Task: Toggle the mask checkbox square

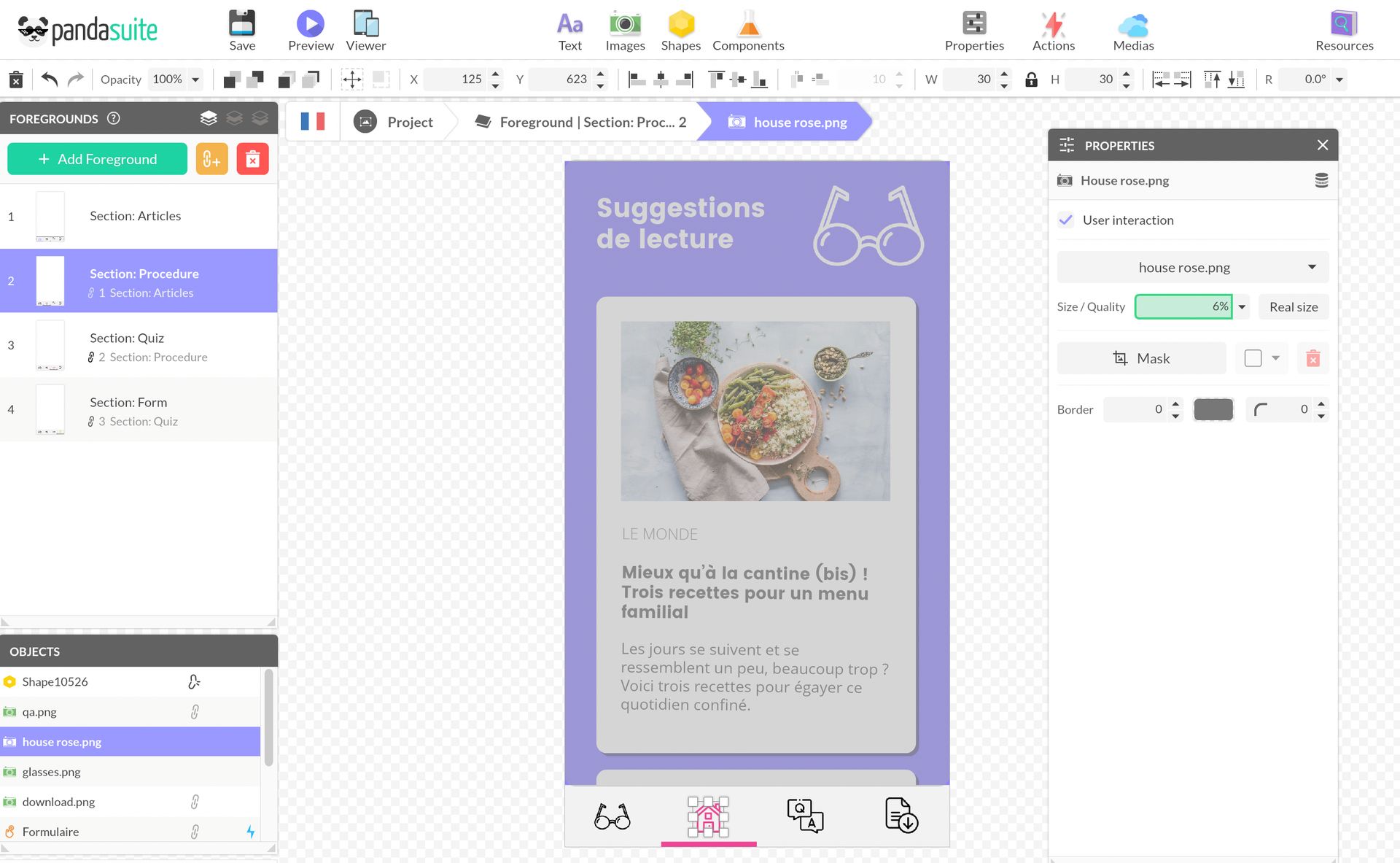Action: coord(1253,358)
